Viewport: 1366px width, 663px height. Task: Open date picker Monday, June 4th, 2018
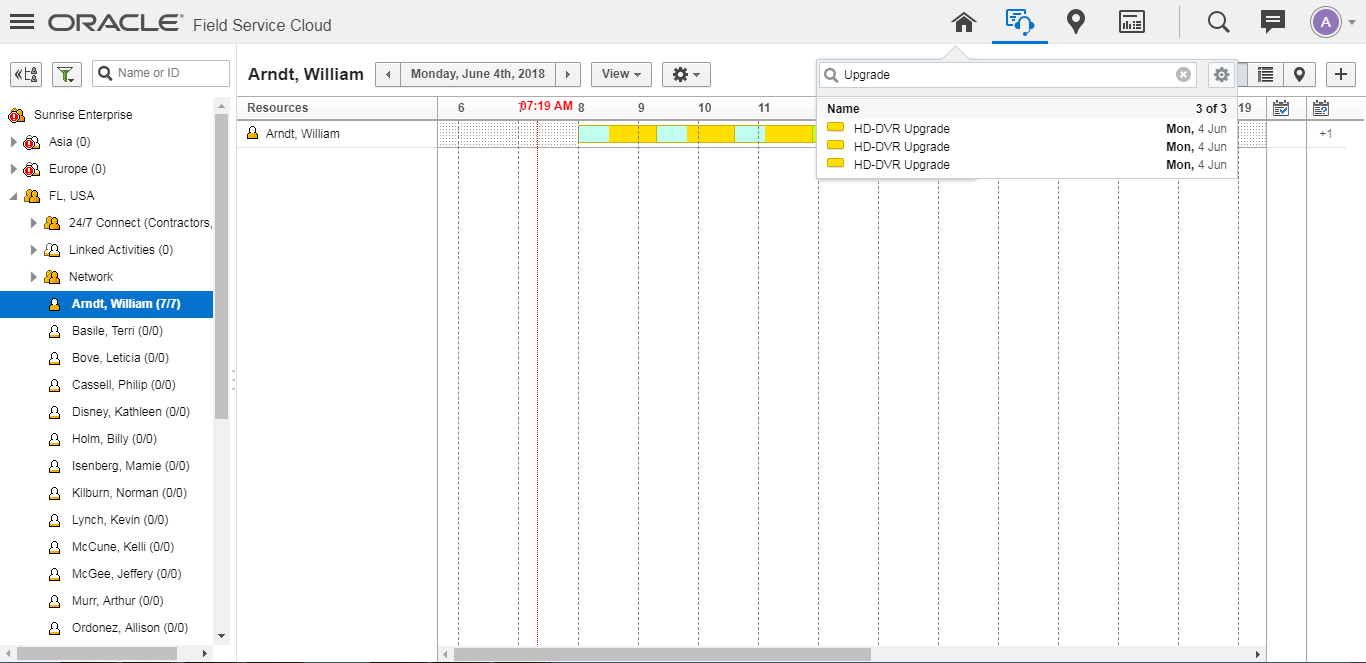[x=478, y=74]
